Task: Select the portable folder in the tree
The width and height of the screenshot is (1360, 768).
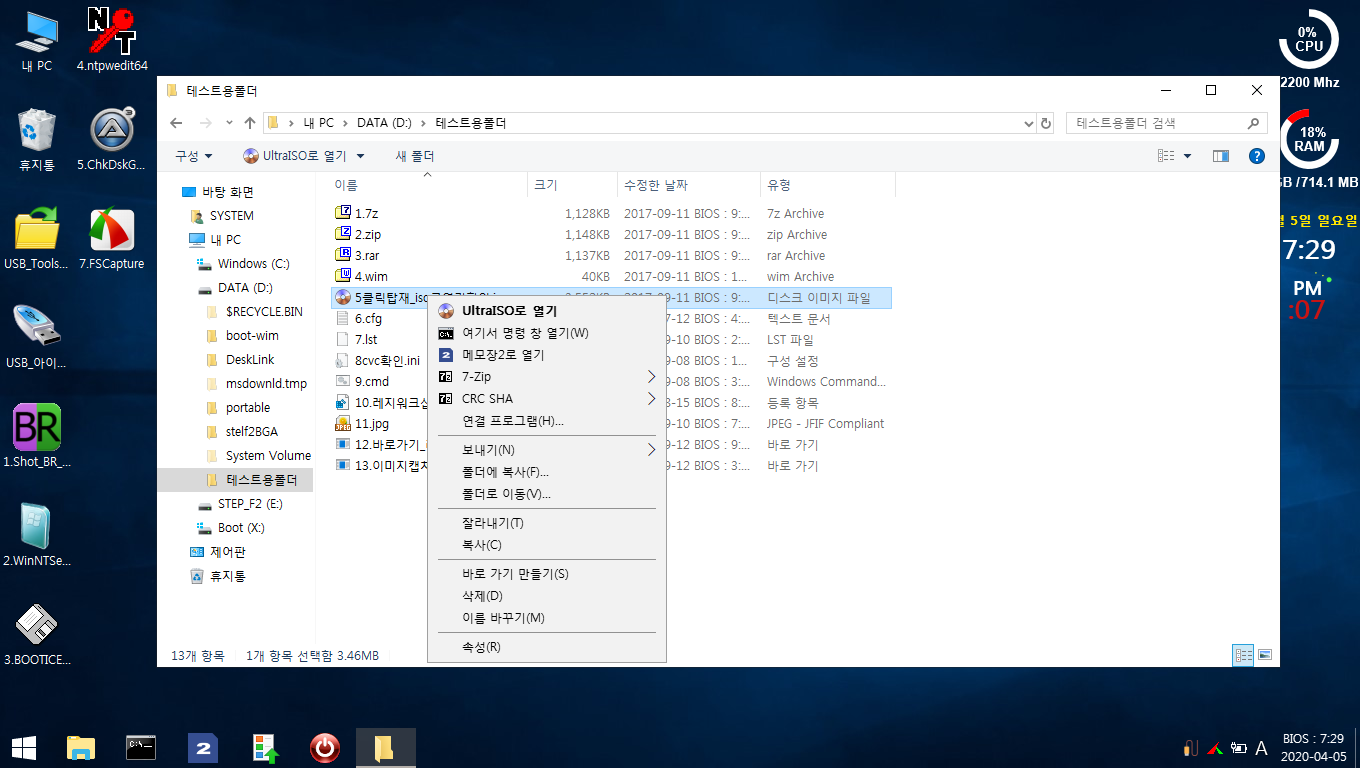Action: [x=238, y=408]
